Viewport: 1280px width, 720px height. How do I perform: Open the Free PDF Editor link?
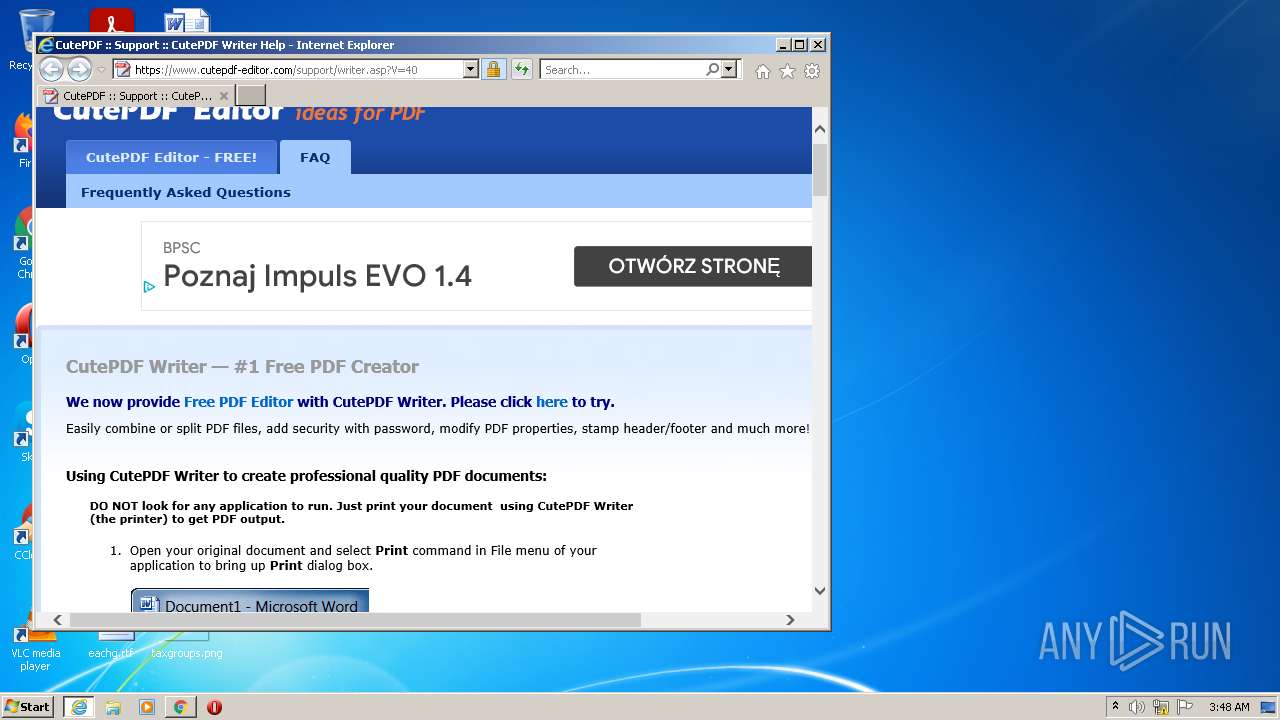[x=238, y=402]
